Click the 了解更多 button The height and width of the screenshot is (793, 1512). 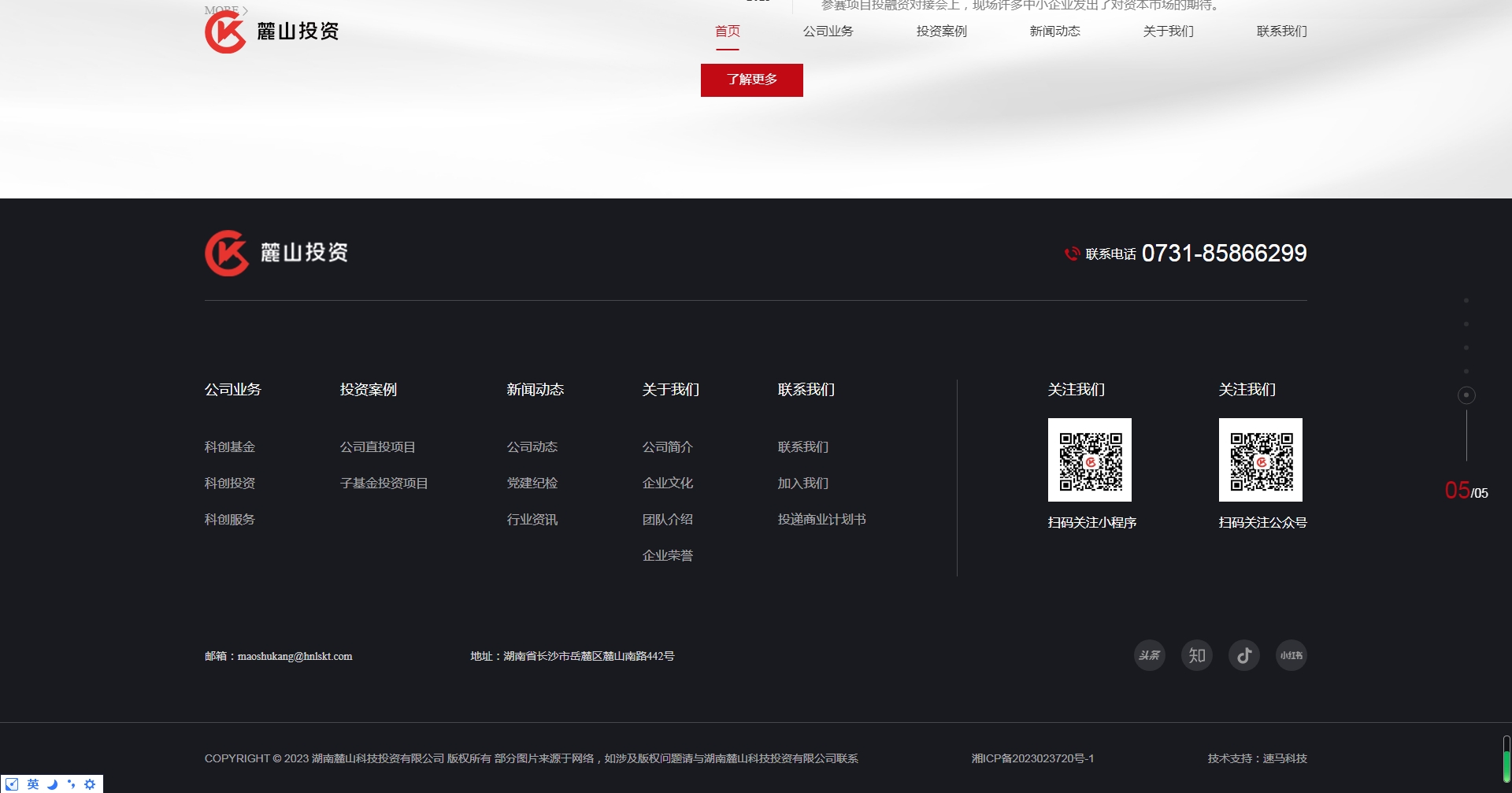750,80
